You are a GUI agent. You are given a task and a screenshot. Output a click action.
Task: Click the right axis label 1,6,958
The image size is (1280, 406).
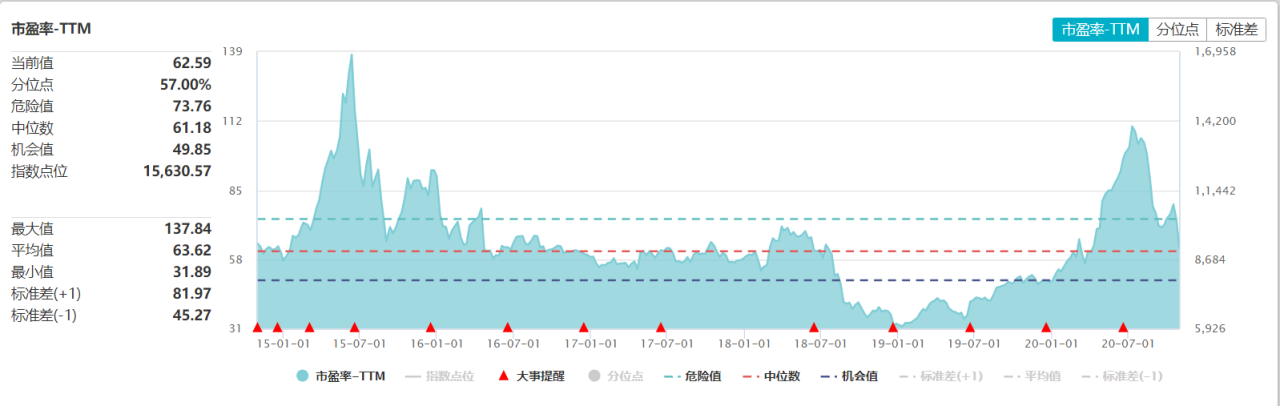tap(1217, 51)
